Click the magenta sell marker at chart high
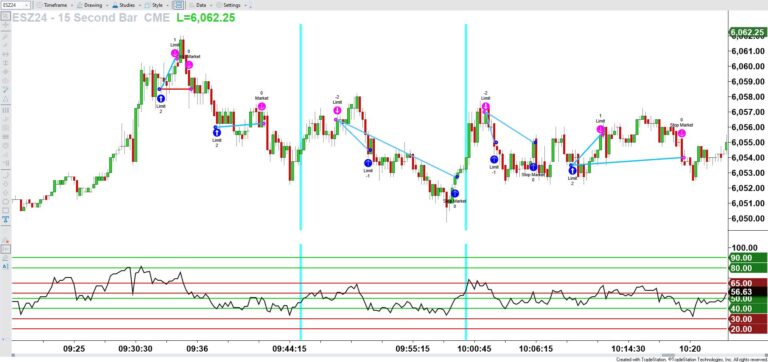 [175, 53]
